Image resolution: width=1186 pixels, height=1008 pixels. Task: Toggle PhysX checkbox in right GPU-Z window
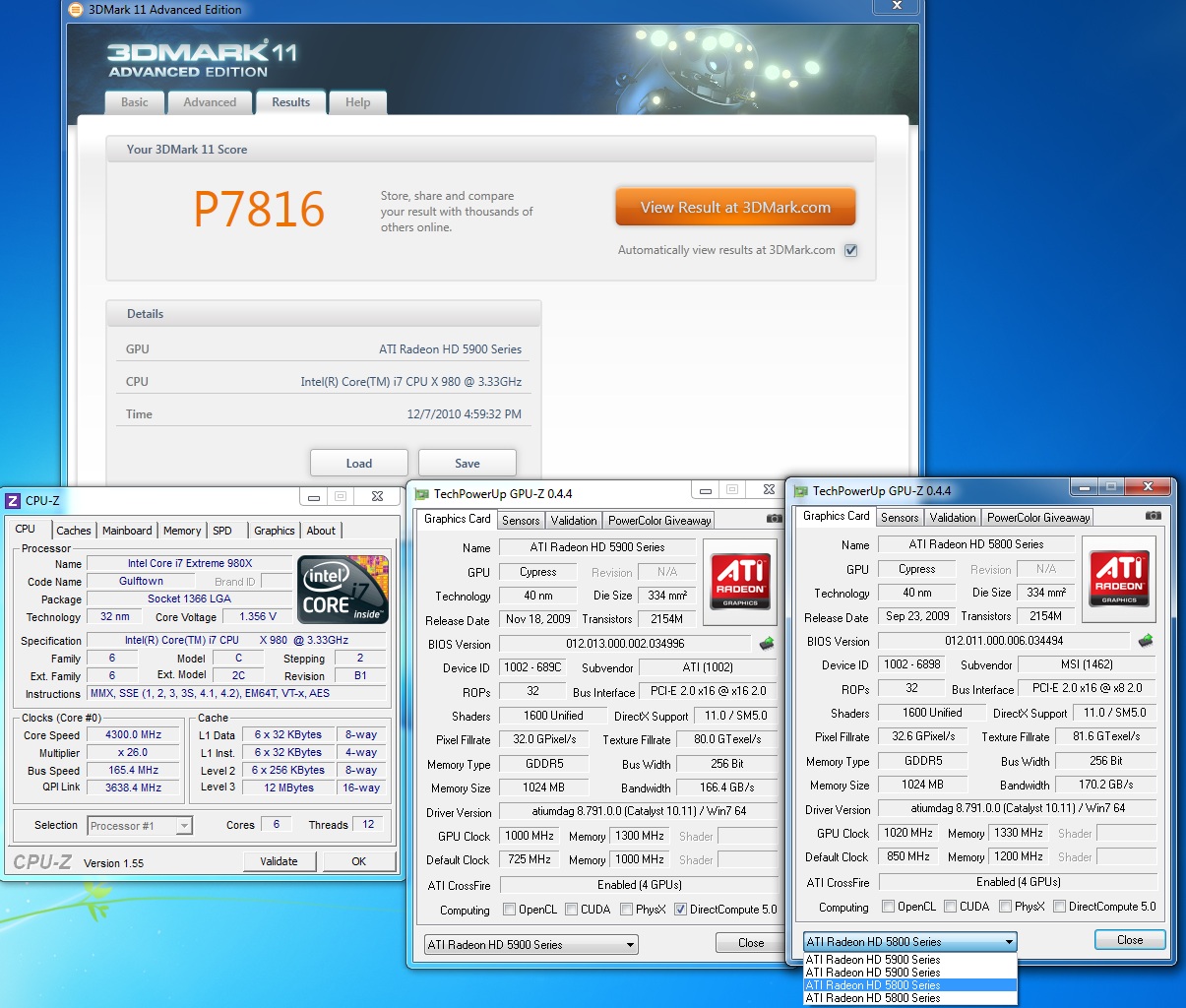1005,907
